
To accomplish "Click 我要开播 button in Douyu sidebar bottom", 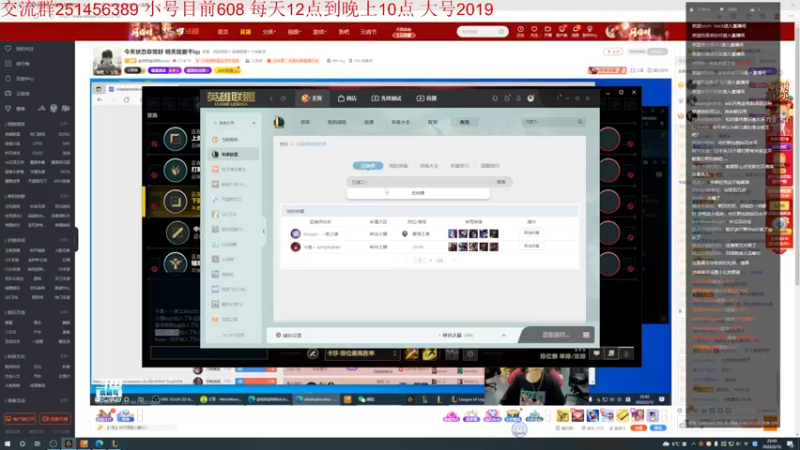I will point(55,419).
